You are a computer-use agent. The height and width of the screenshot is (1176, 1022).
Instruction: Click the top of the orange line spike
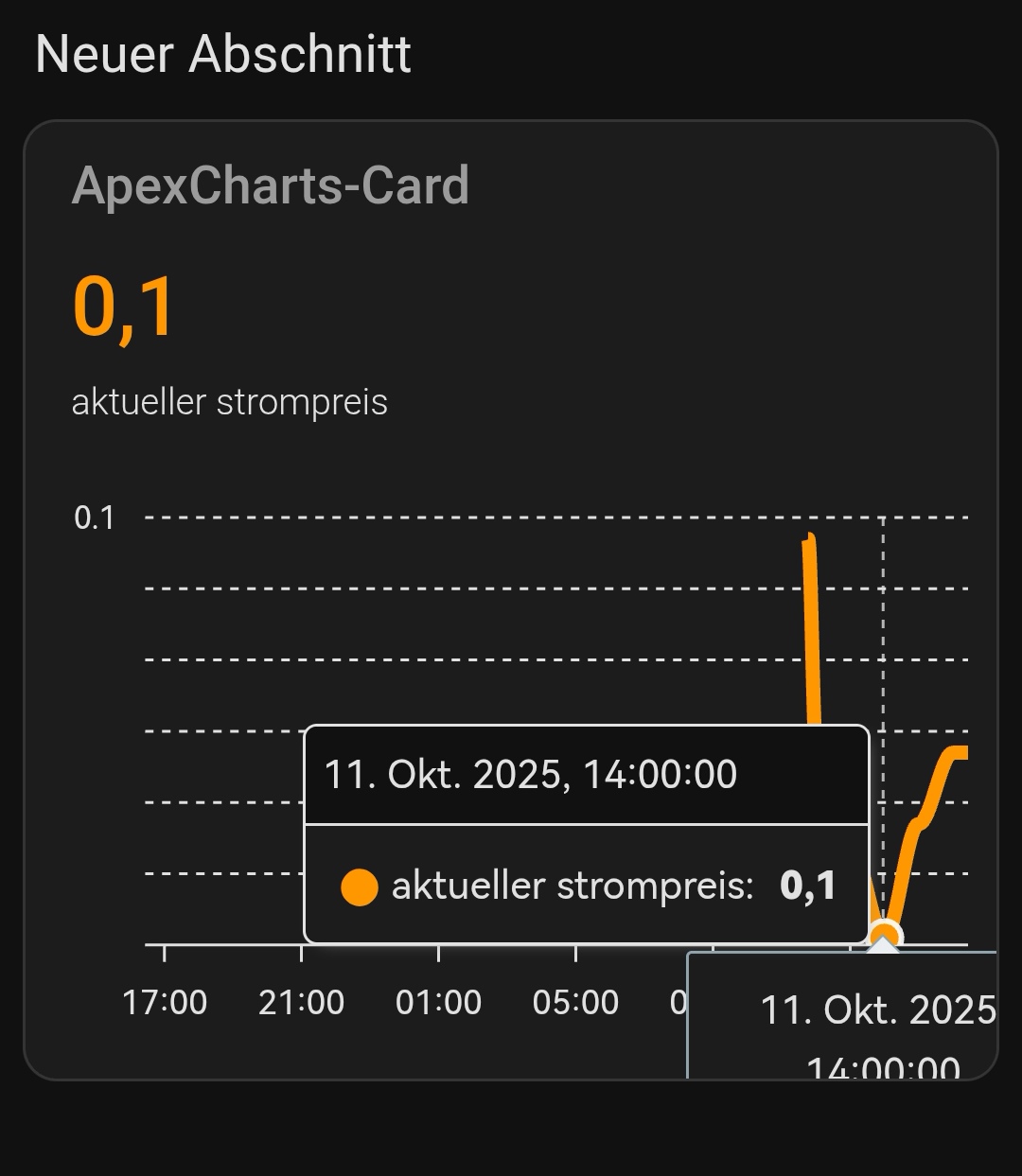808,541
